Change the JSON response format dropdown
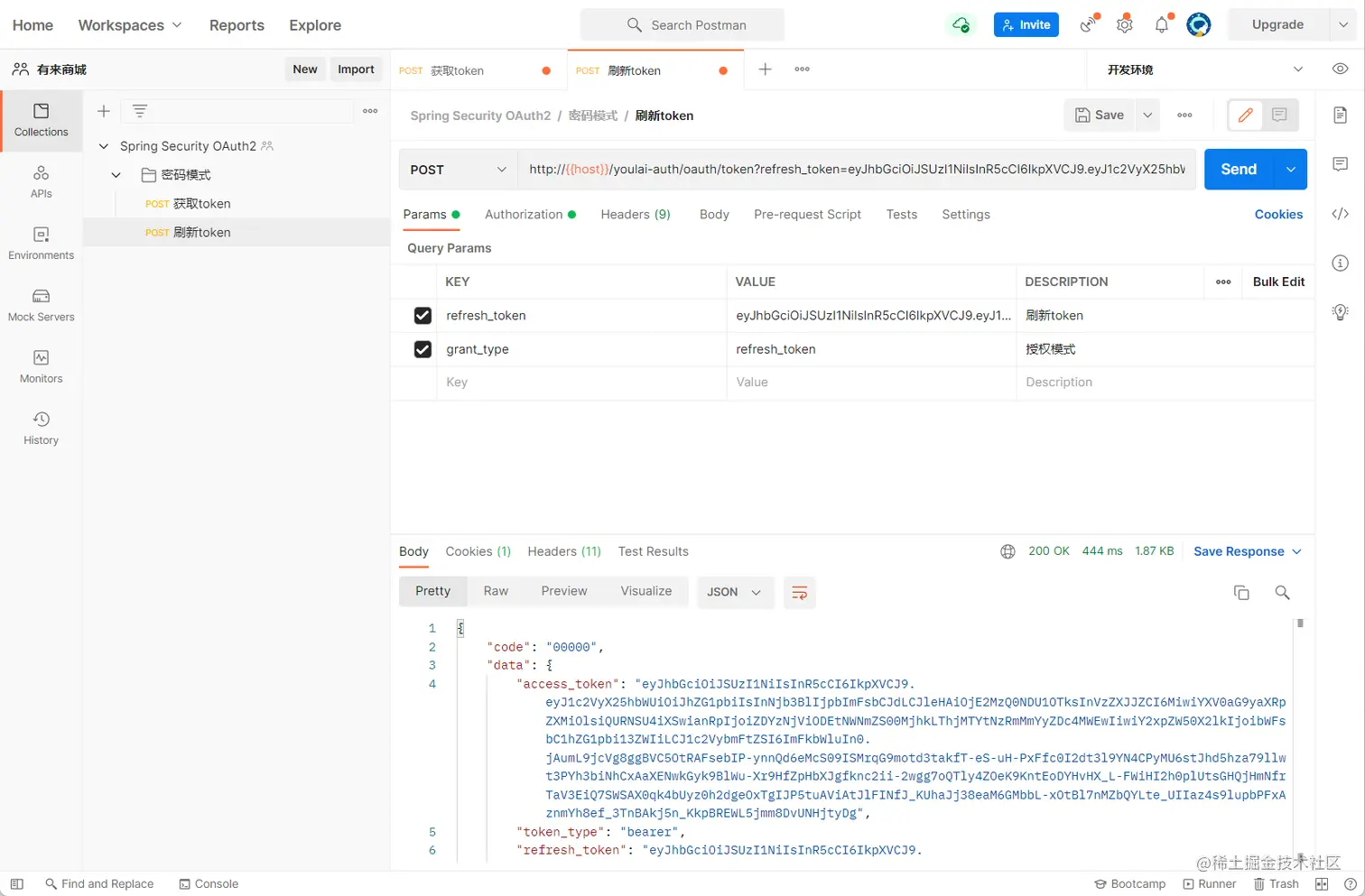 tap(735, 592)
